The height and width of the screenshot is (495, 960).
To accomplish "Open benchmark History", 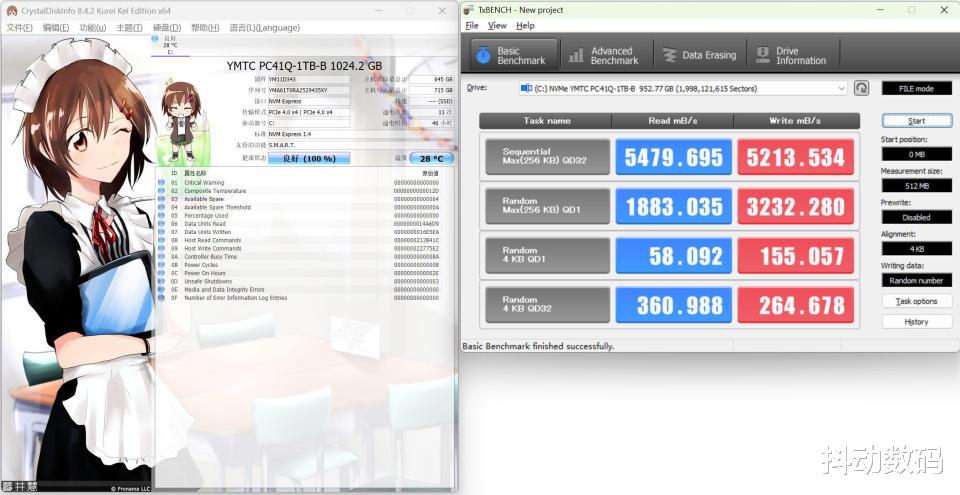I will 917,322.
